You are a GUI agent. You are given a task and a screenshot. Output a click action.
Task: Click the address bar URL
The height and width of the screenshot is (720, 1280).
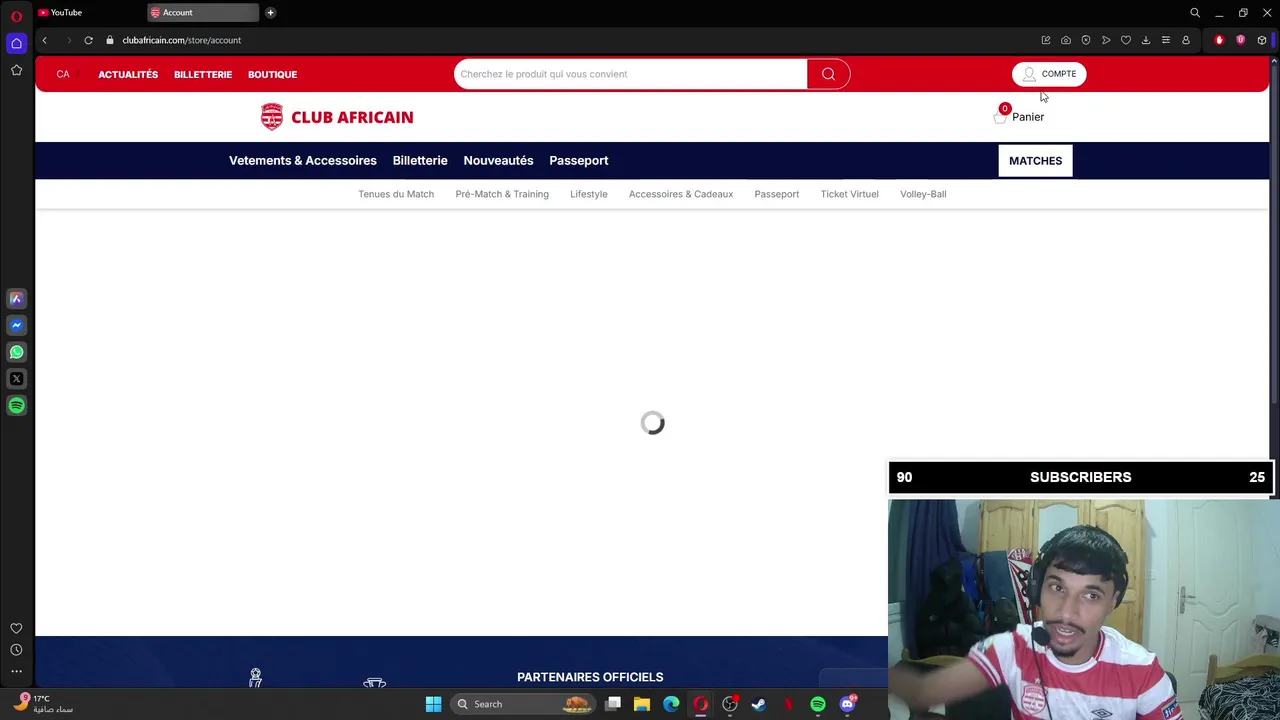[182, 40]
